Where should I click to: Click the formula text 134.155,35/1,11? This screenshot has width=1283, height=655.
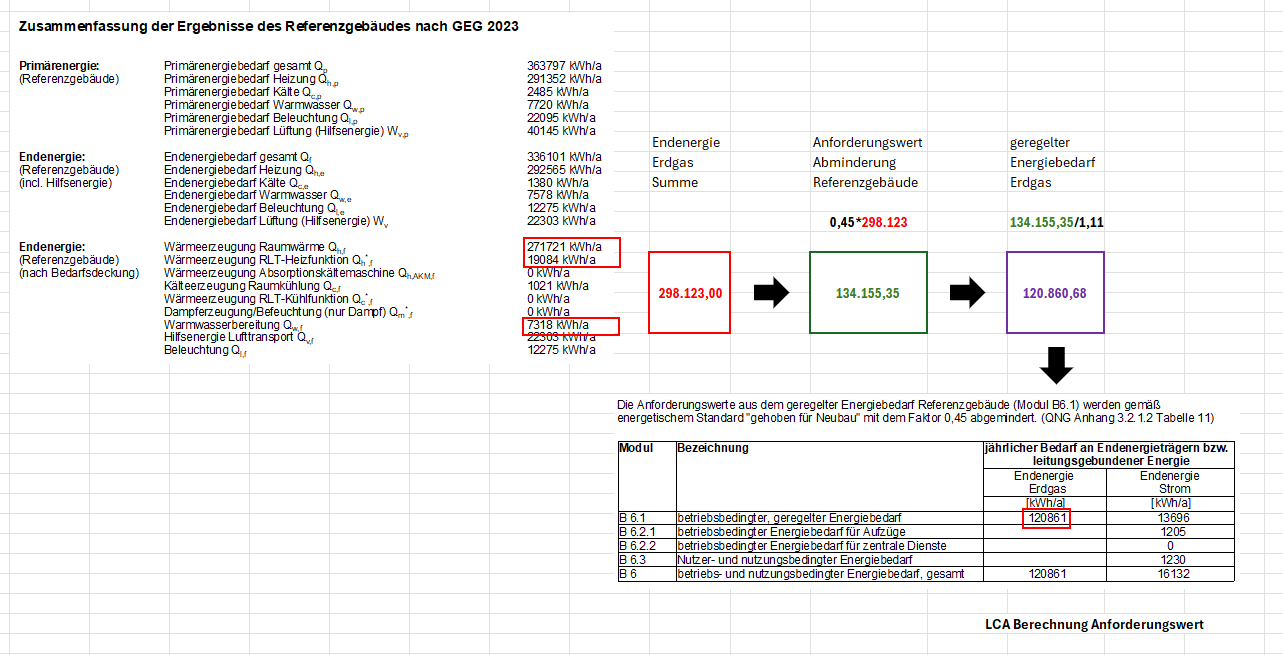pyautogui.click(x=1056, y=222)
